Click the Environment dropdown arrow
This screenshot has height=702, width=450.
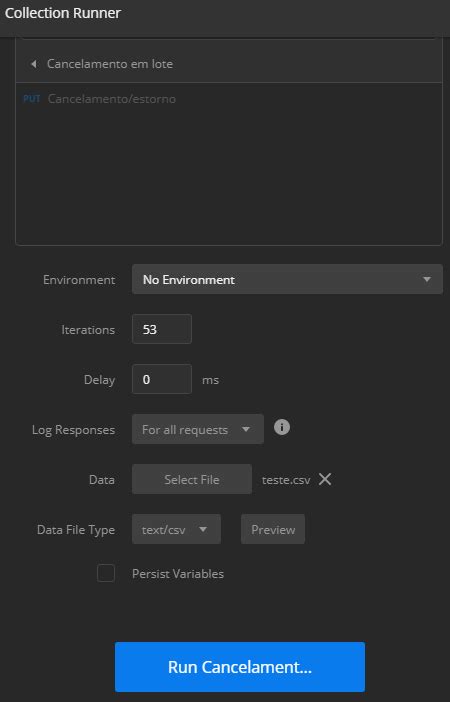click(x=426, y=279)
